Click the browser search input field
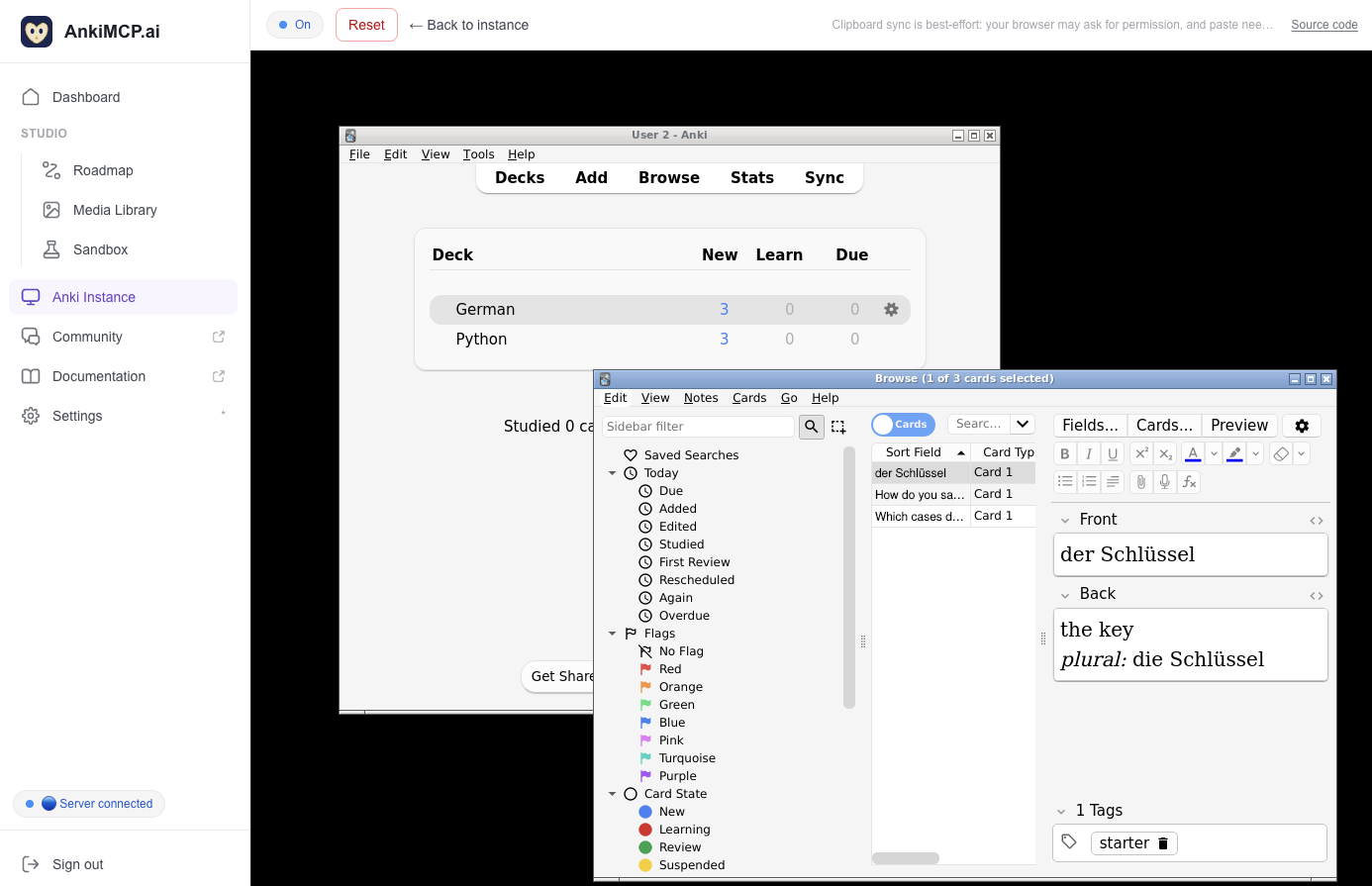Screen dimensions: 1372x886 [x=979, y=424]
